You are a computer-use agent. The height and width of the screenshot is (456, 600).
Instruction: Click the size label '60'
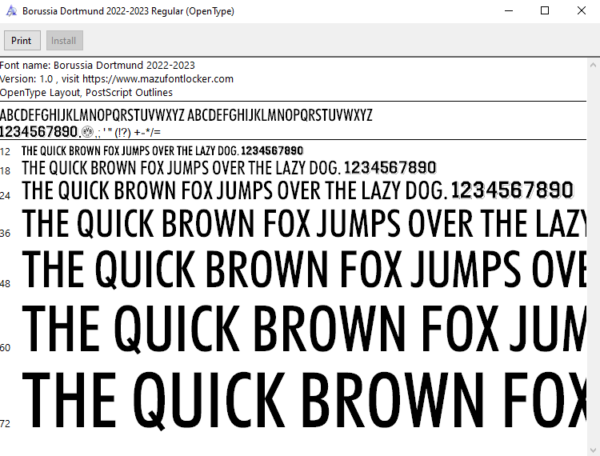coord(5,348)
